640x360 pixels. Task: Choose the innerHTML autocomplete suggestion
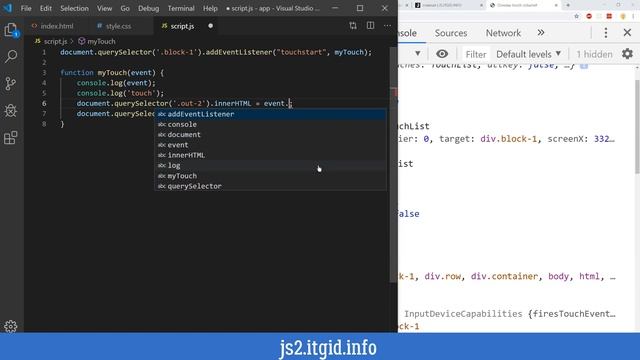point(270,155)
